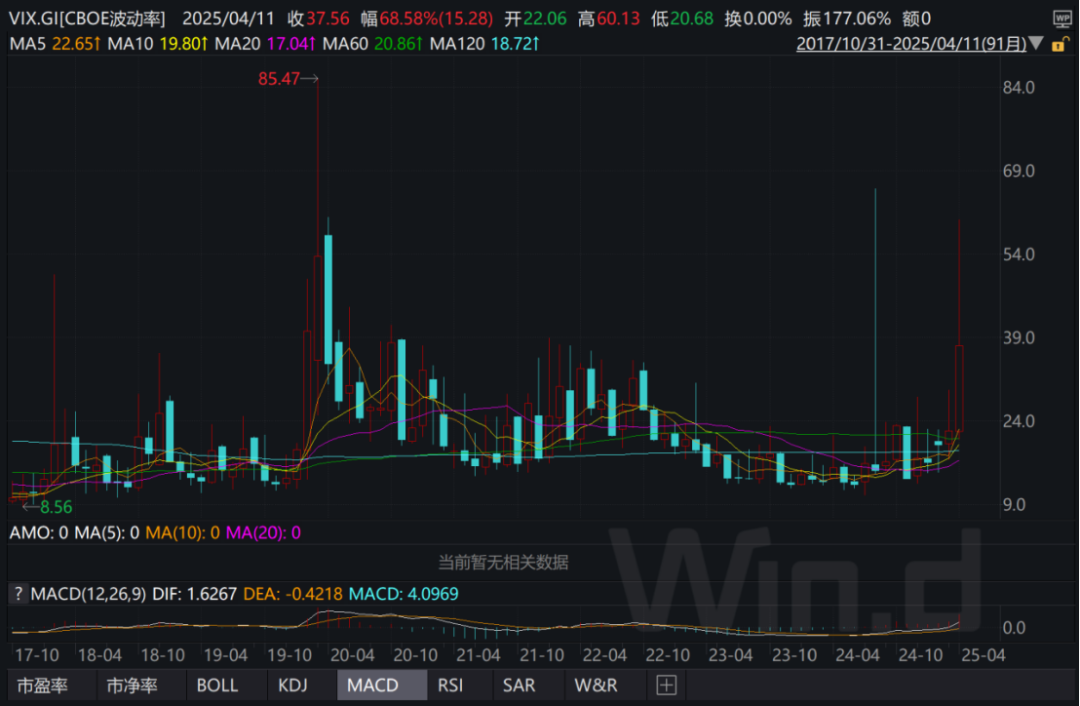Switch to the W&R indicator tab
Screen dimensions: 1080x706
click(x=596, y=685)
